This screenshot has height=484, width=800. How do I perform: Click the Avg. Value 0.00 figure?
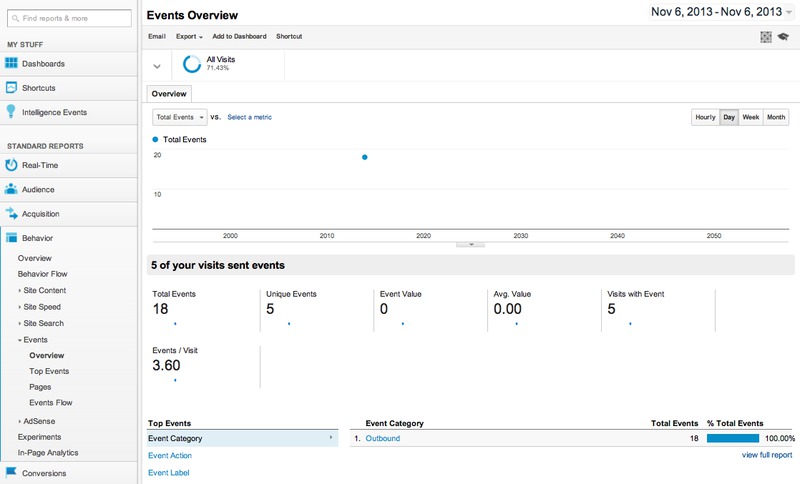coord(508,309)
